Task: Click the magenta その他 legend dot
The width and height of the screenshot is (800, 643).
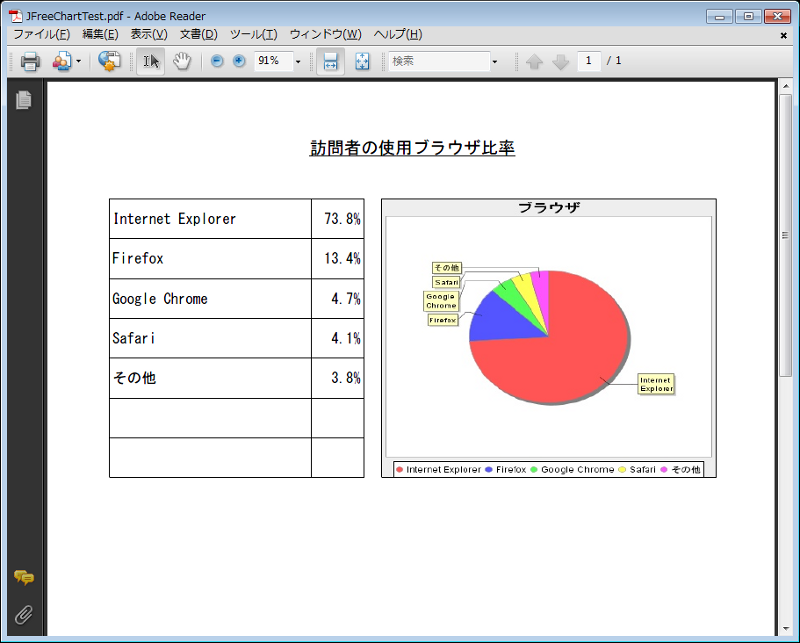Action: pyautogui.click(x=664, y=469)
